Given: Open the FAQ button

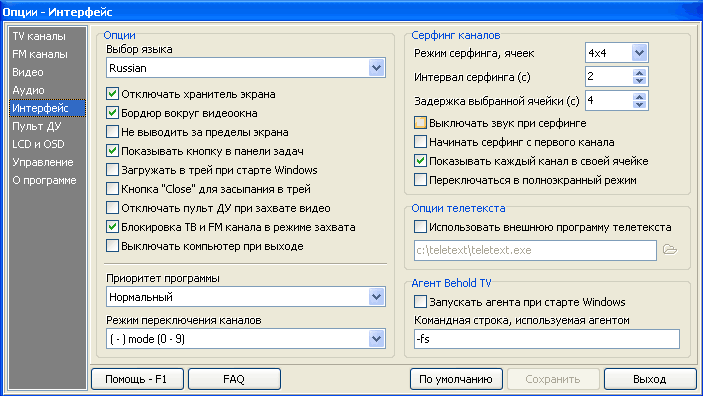Looking at the screenshot, I should pos(234,379).
